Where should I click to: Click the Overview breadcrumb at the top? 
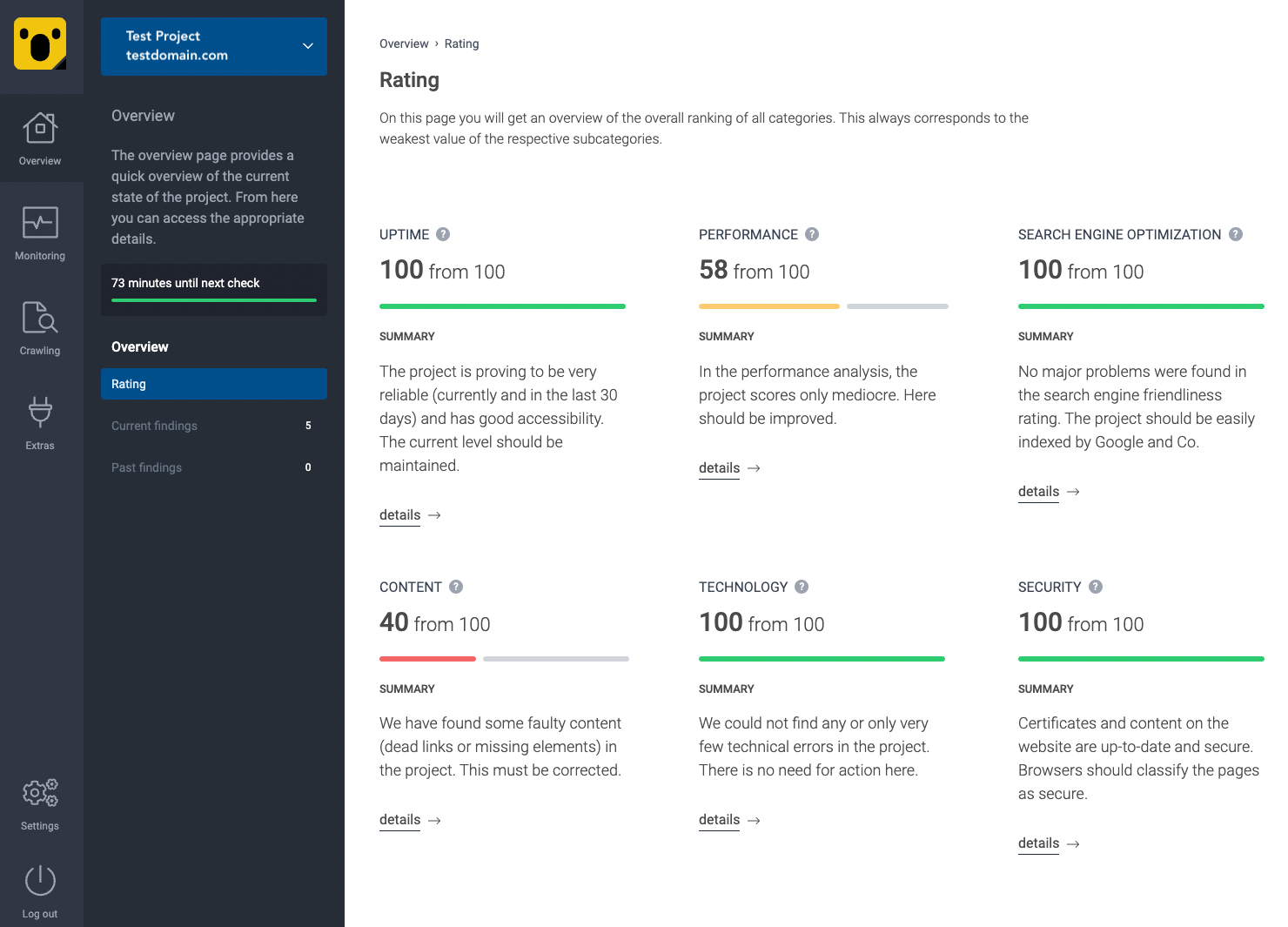point(404,44)
